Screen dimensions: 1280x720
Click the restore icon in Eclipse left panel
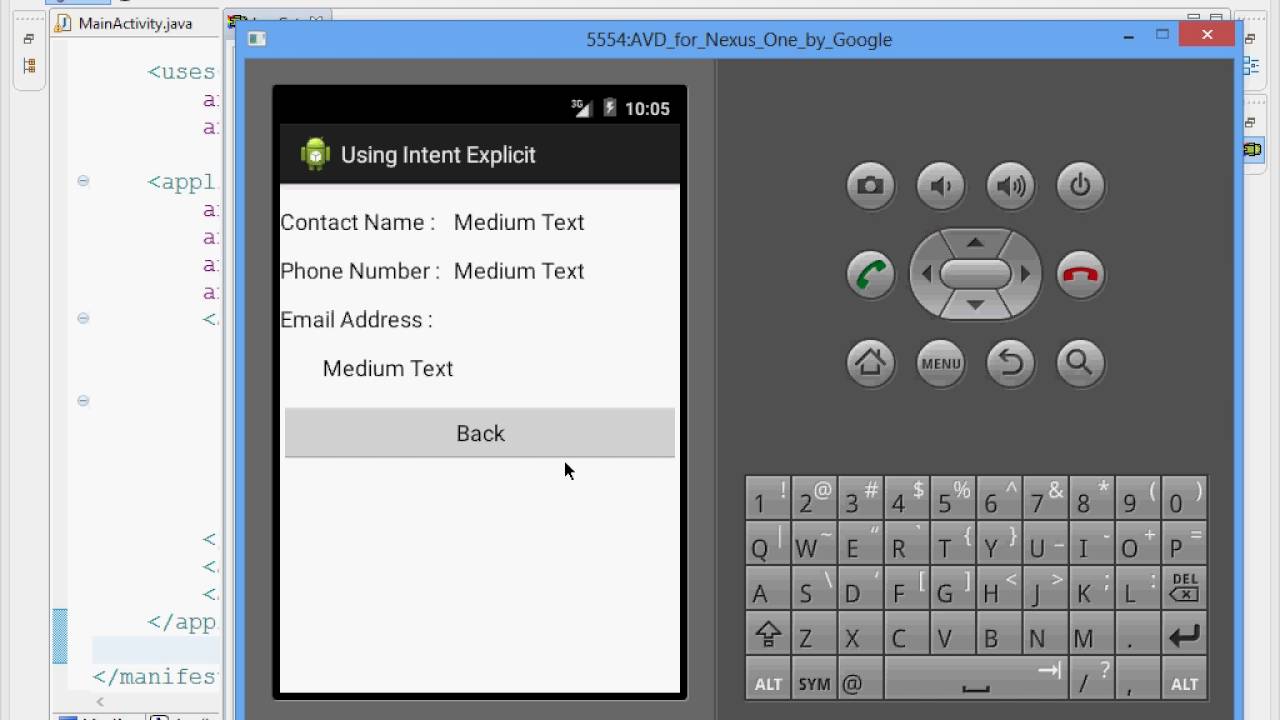coord(28,39)
